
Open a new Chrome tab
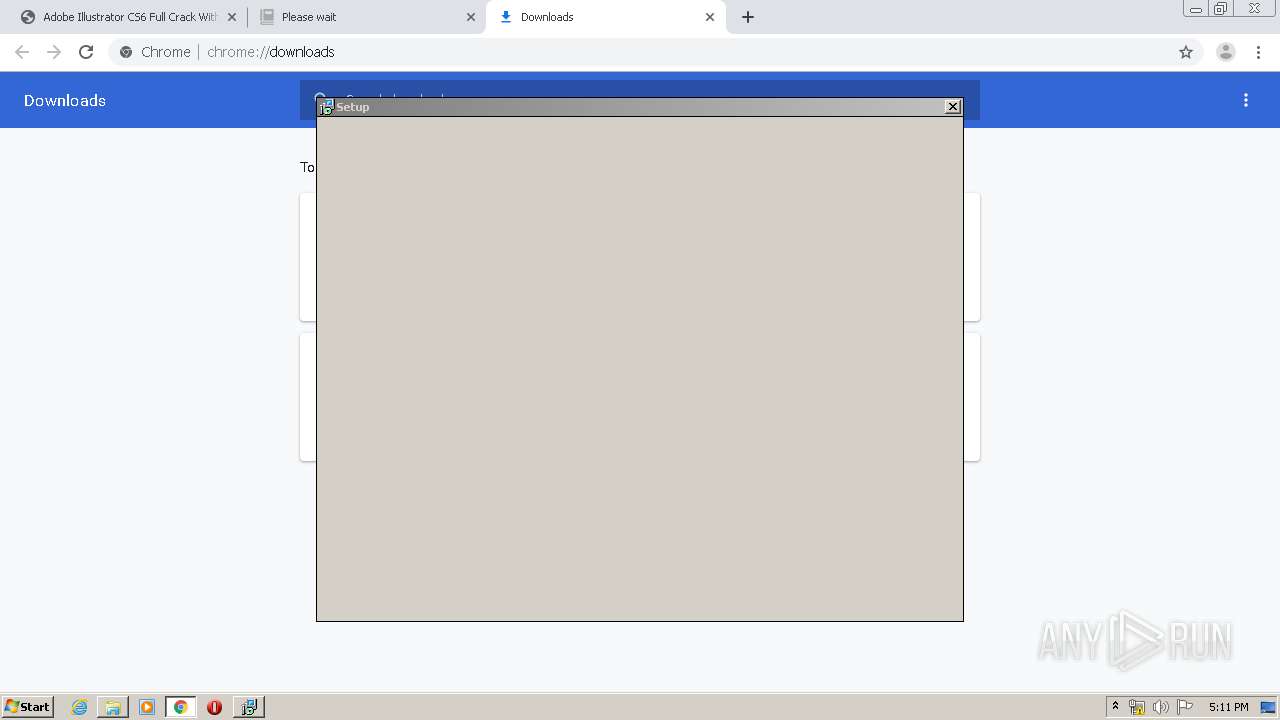(748, 17)
